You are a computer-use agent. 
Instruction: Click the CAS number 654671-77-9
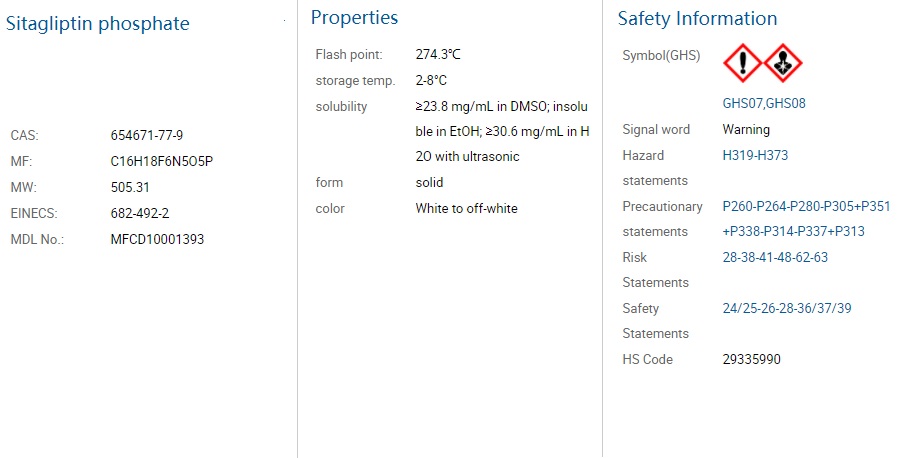[147, 135]
